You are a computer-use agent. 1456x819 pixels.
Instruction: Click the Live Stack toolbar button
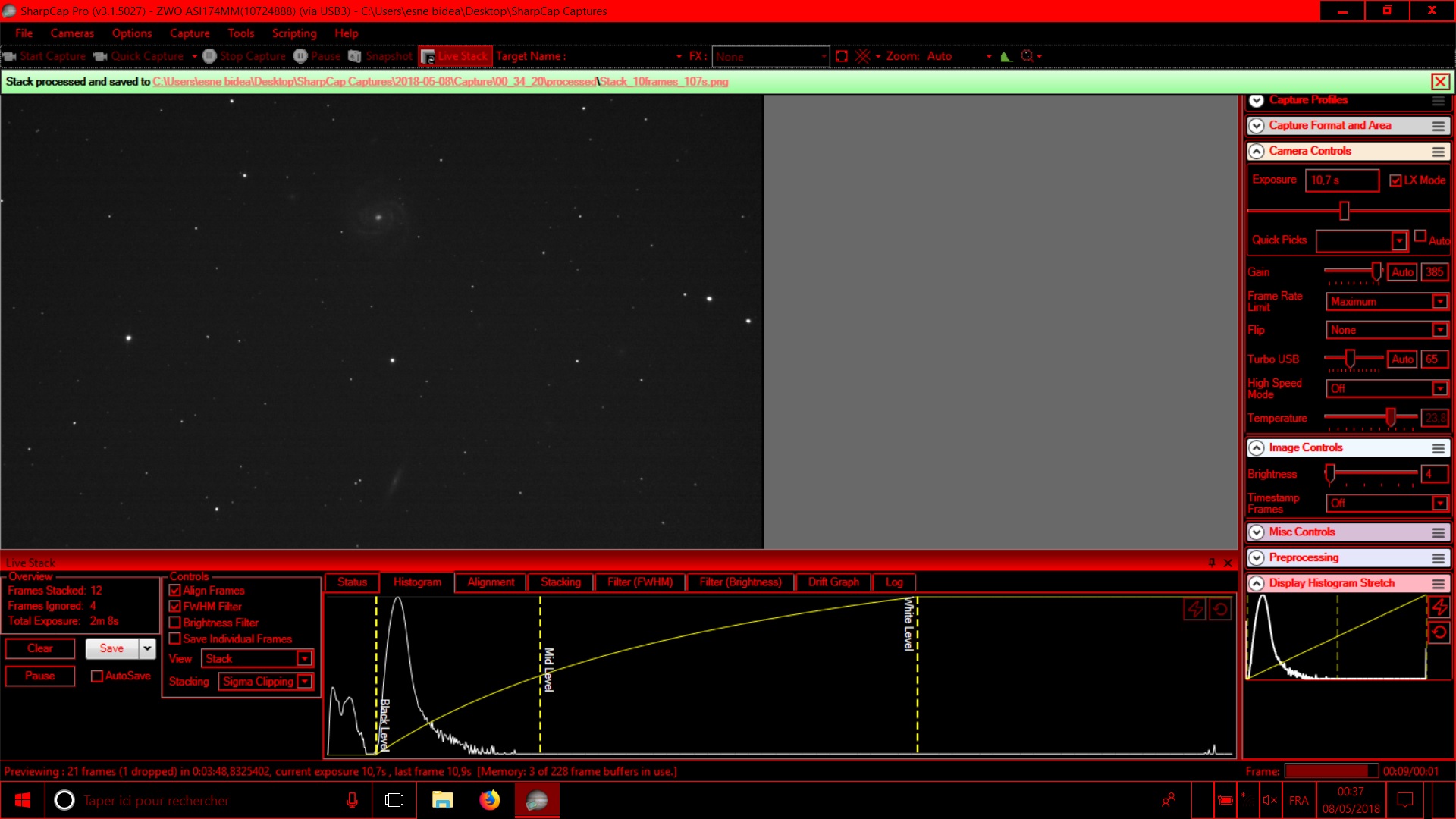pyautogui.click(x=455, y=56)
